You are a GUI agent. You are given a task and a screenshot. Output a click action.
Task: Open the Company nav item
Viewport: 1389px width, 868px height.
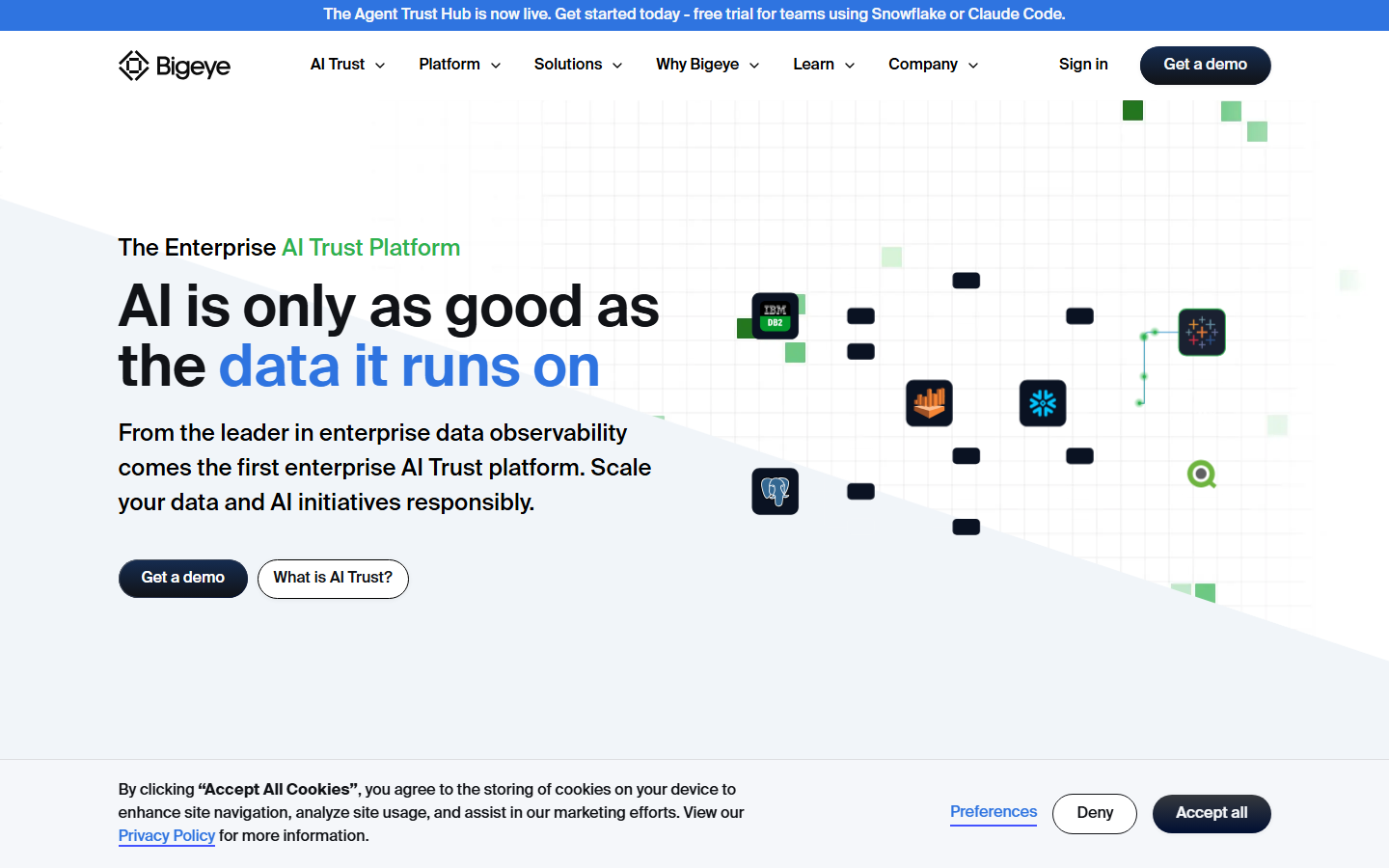tap(923, 65)
